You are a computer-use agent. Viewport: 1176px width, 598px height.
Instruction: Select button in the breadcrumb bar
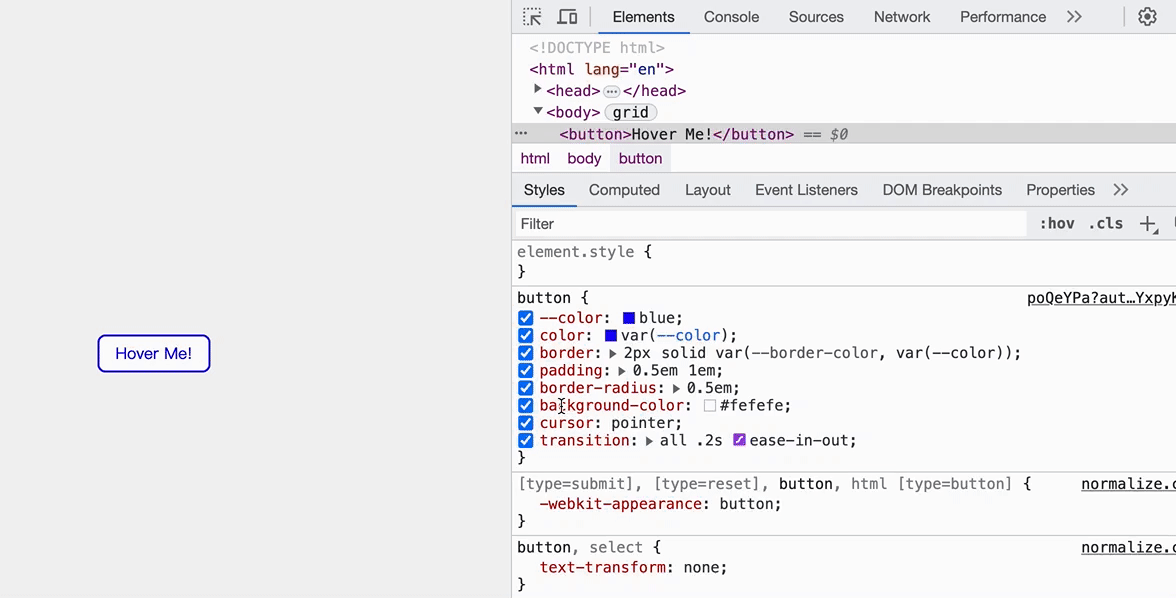coord(640,158)
